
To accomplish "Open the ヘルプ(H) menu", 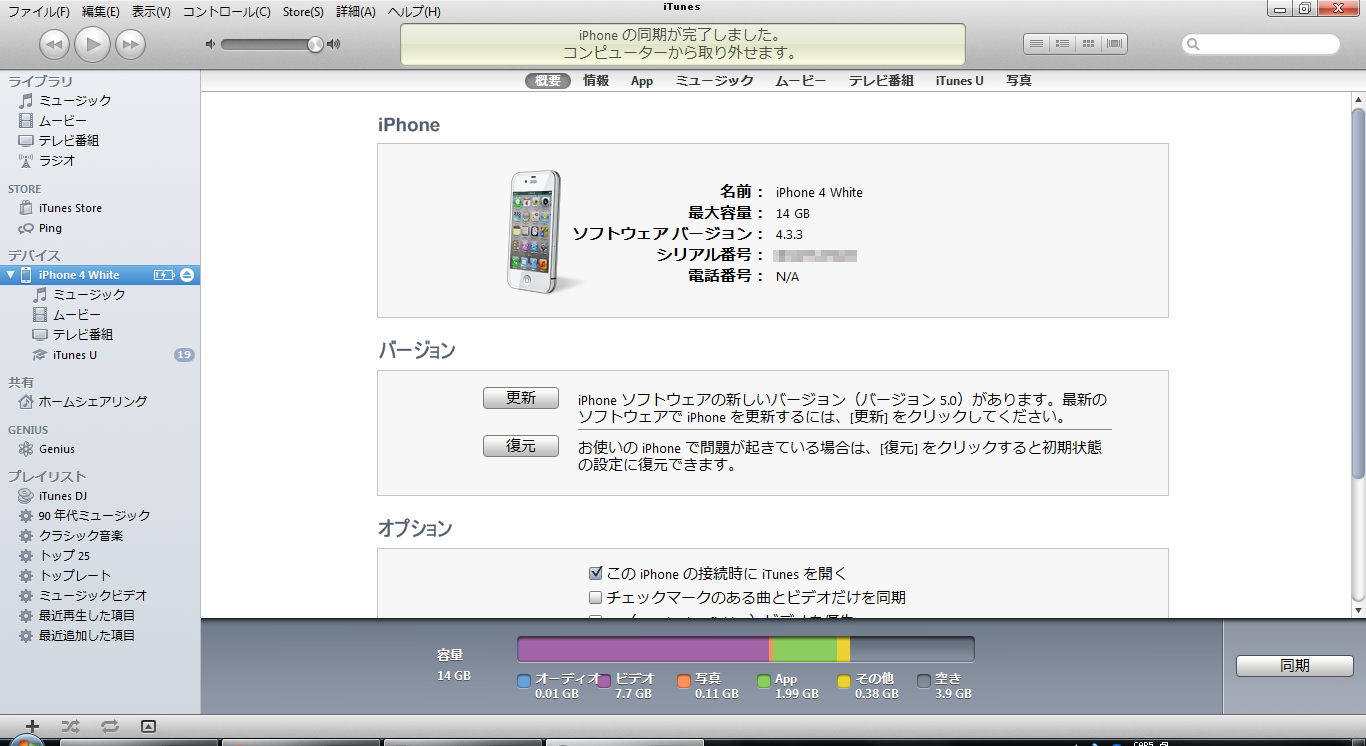I will [414, 12].
